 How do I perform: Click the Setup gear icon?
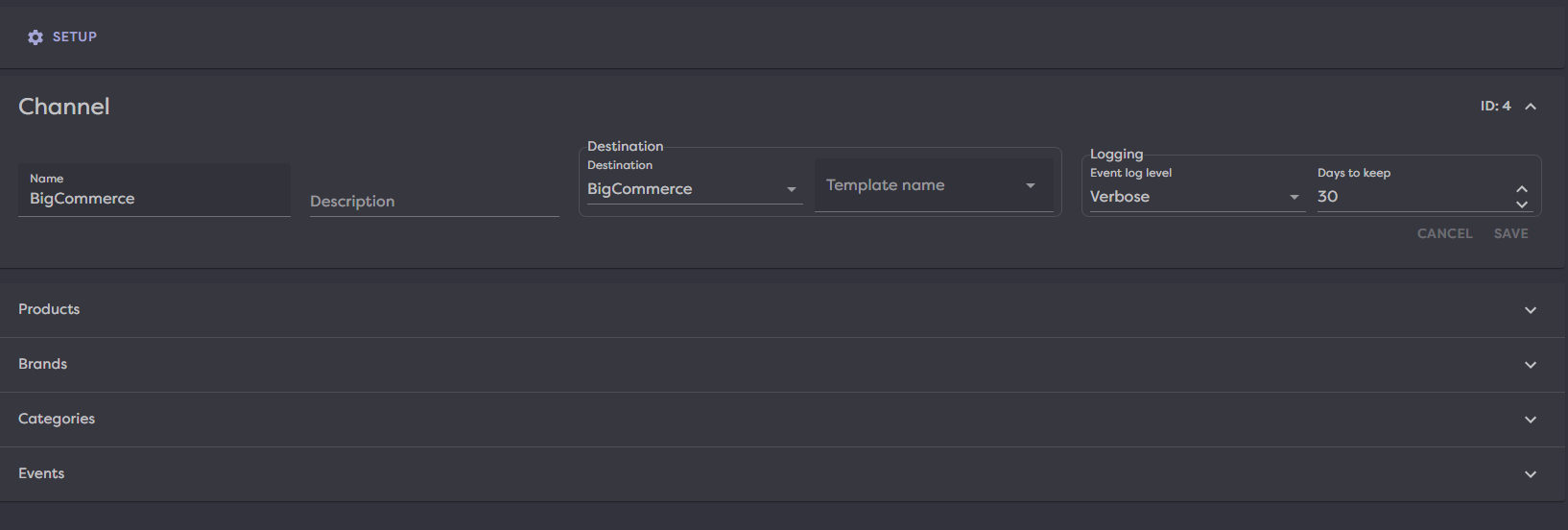point(36,37)
